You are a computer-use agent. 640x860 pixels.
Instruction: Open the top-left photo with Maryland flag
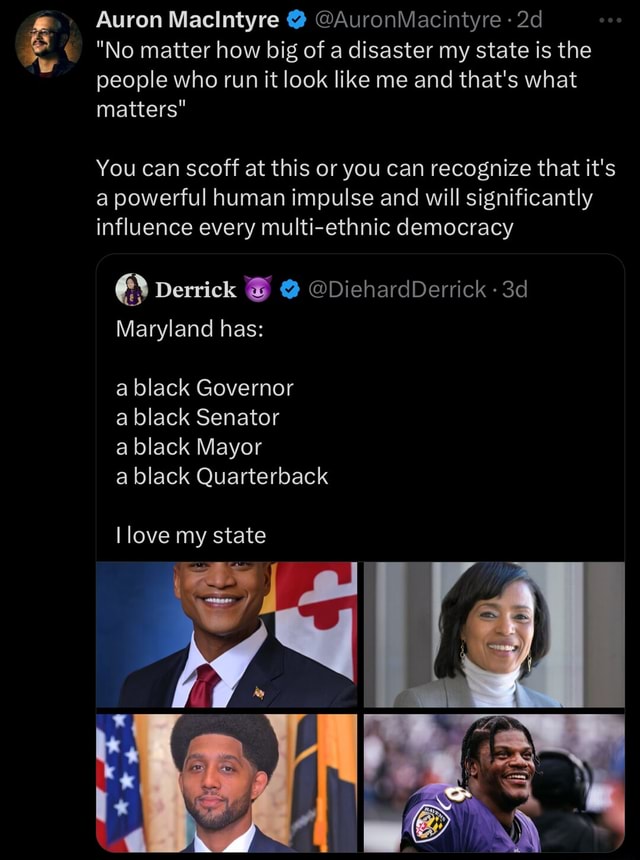[227, 634]
